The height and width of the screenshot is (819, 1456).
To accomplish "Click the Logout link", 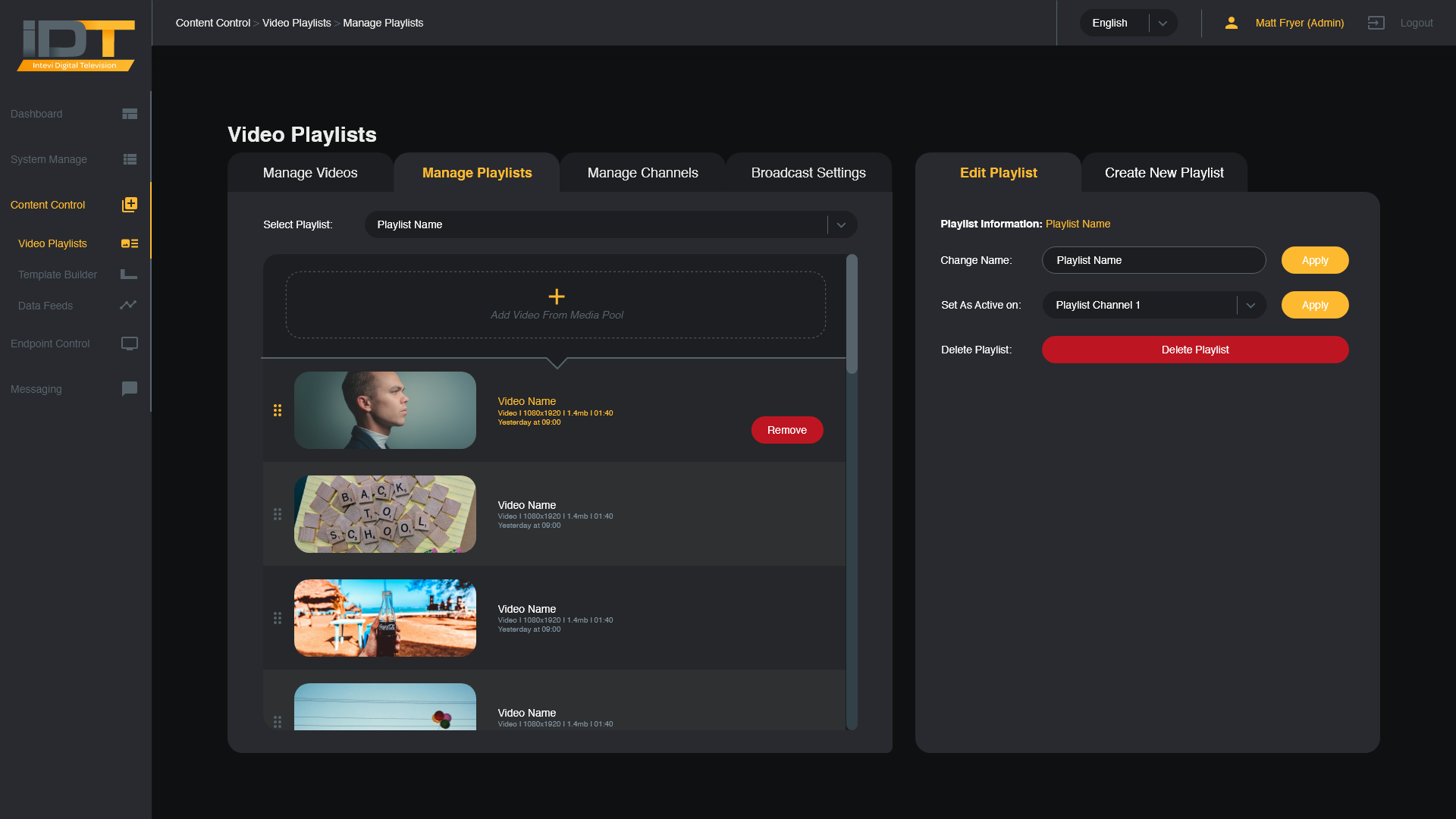I will coord(1417,23).
